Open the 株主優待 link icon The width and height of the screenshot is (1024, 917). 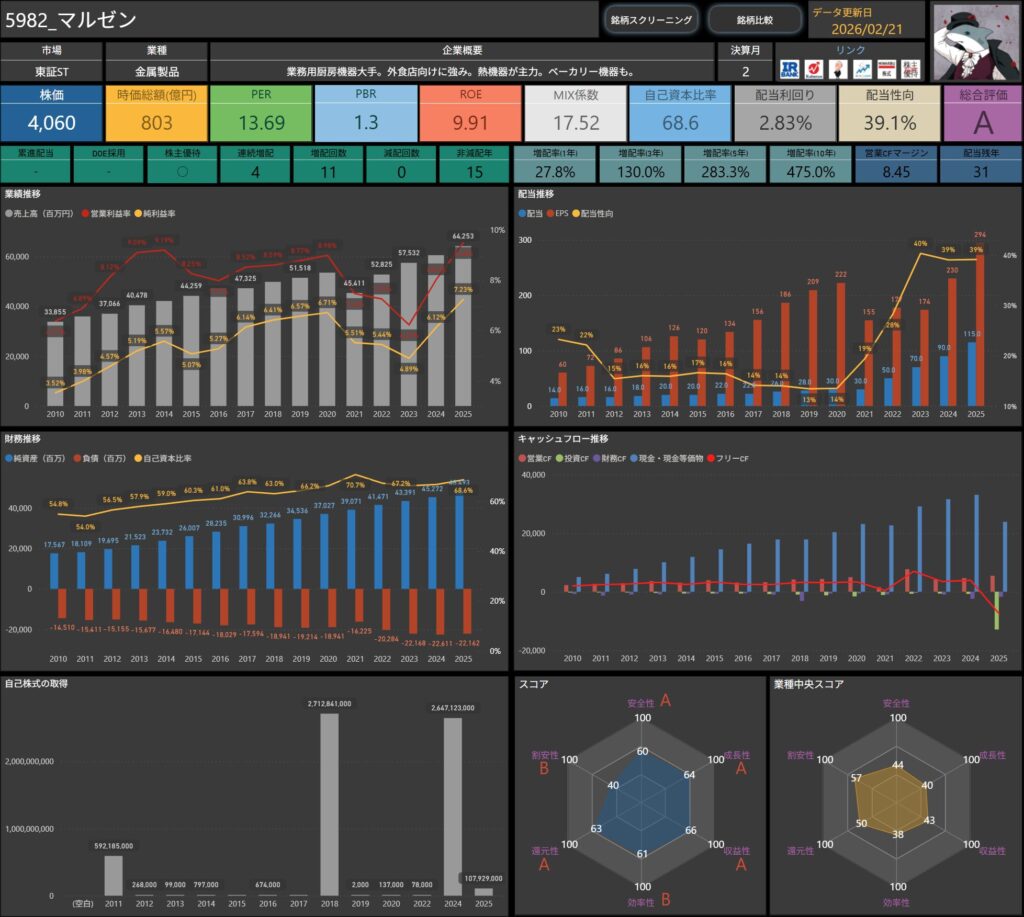click(x=910, y=69)
